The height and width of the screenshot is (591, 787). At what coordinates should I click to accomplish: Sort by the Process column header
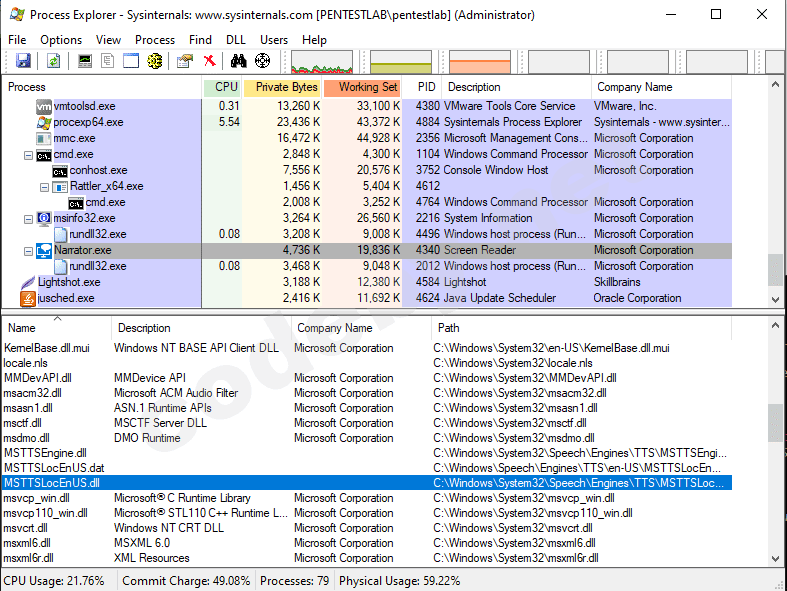click(x=102, y=87)
